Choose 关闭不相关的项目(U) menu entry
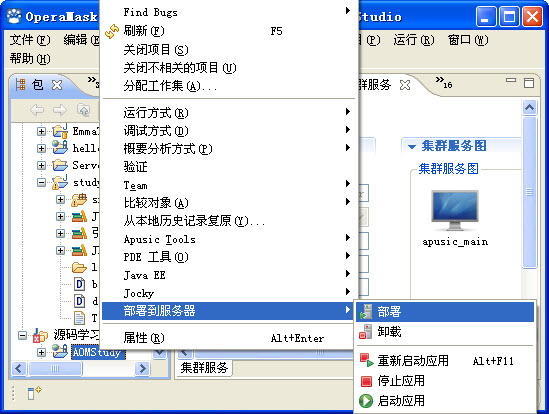549x414 pixels. pyautogui.click(x=230, y=68)
